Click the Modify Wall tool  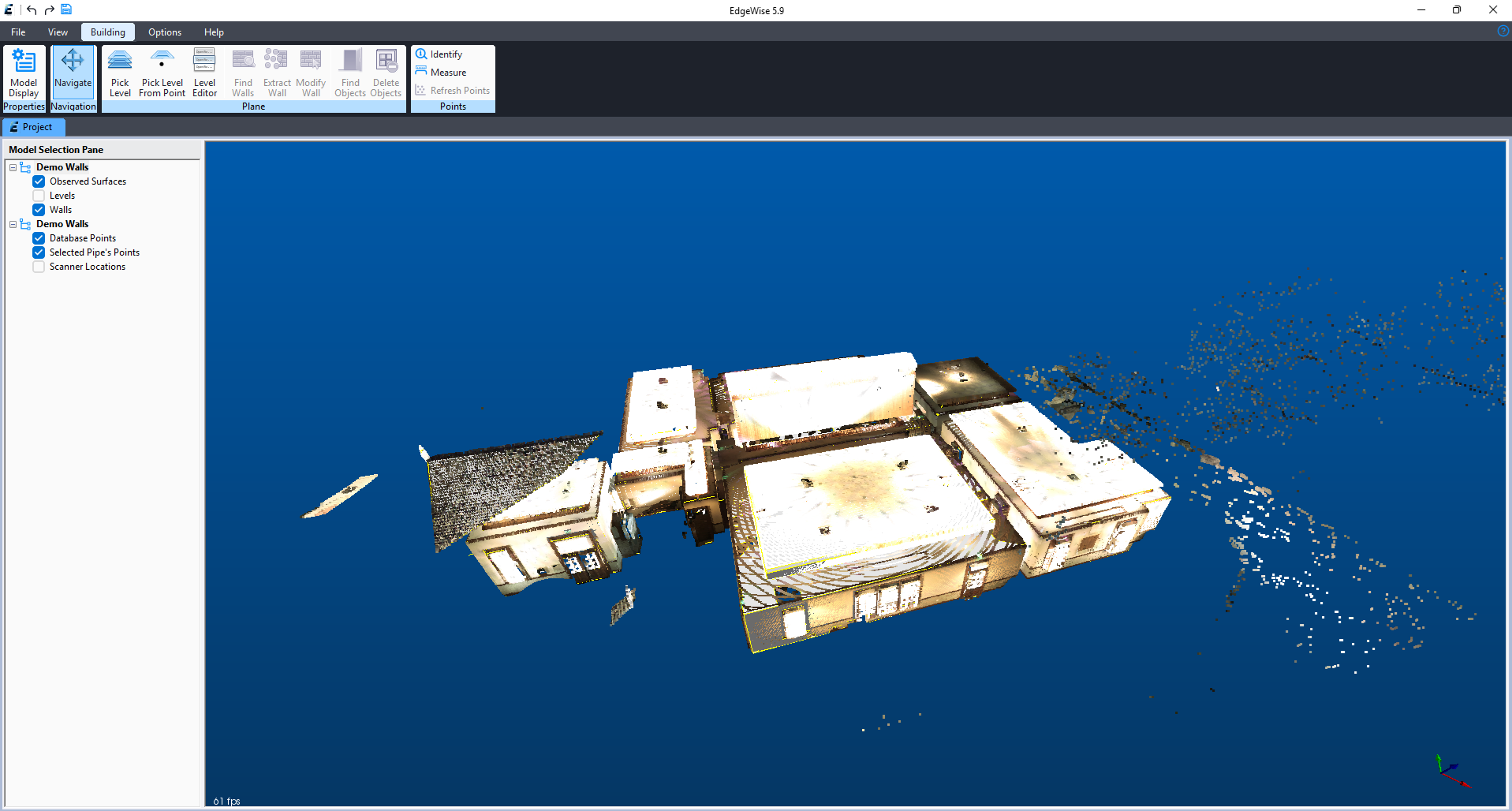point(311,73)
